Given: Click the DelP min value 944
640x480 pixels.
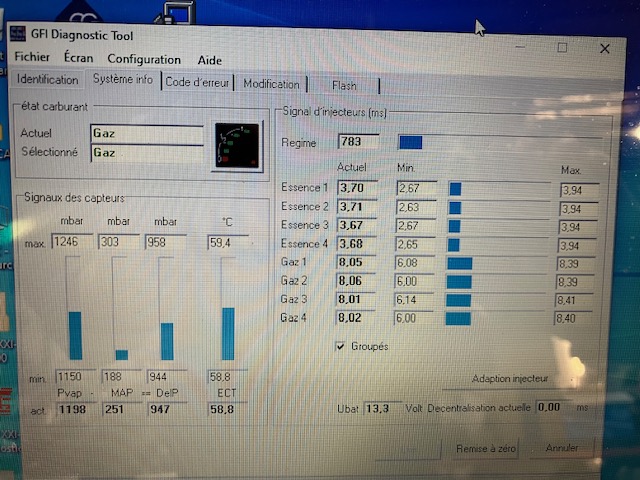Looking at the screenshot, I should [167, 376].
